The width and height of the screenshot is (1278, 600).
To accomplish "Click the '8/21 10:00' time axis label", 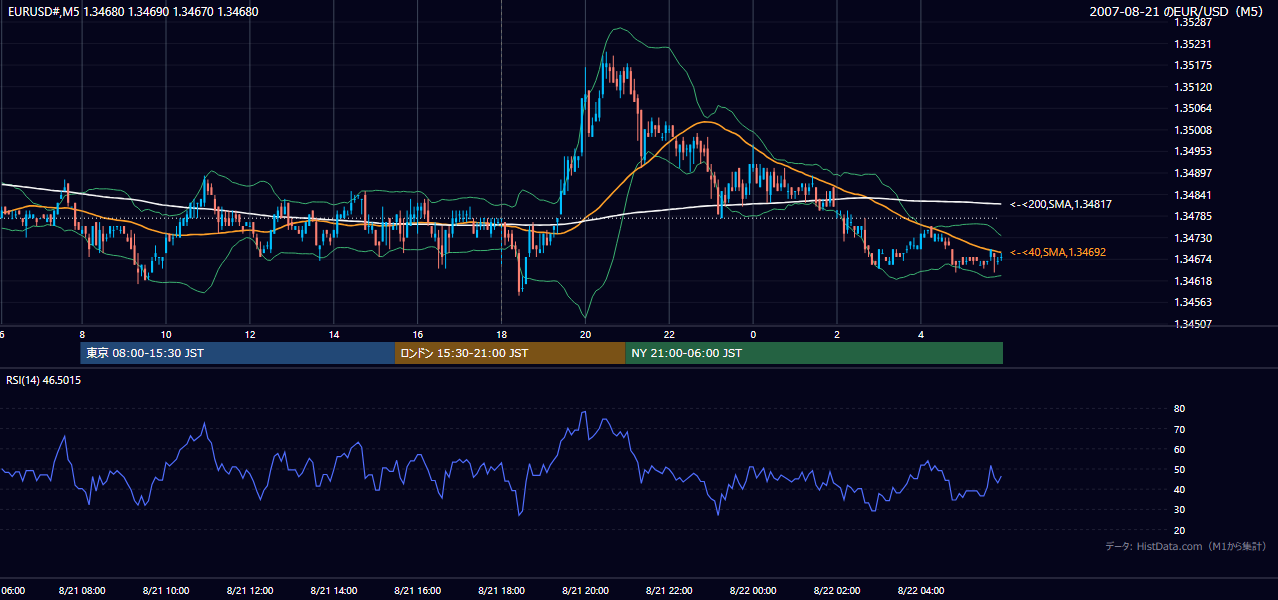I will click(166, 591).
